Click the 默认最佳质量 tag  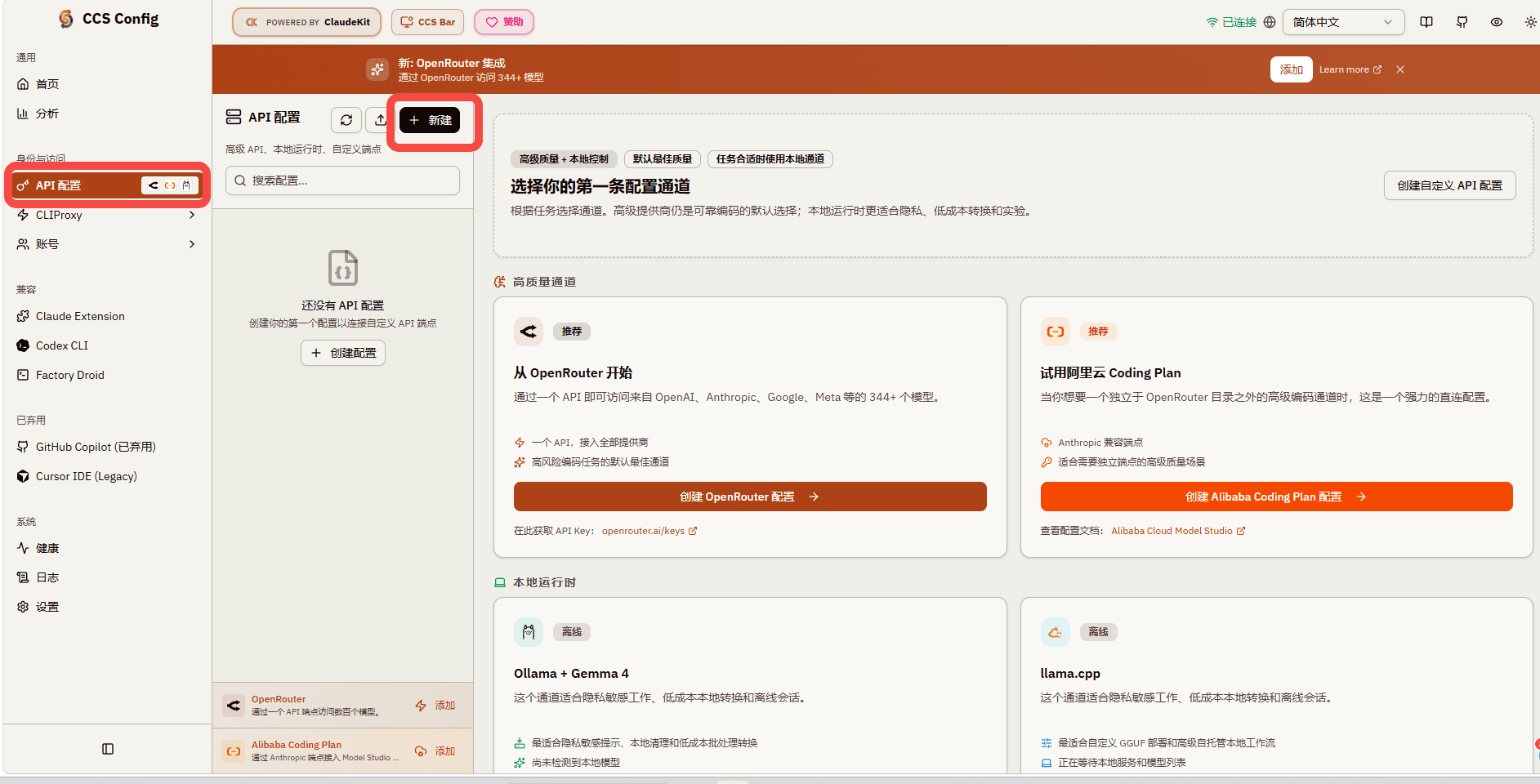click(663, 159)
